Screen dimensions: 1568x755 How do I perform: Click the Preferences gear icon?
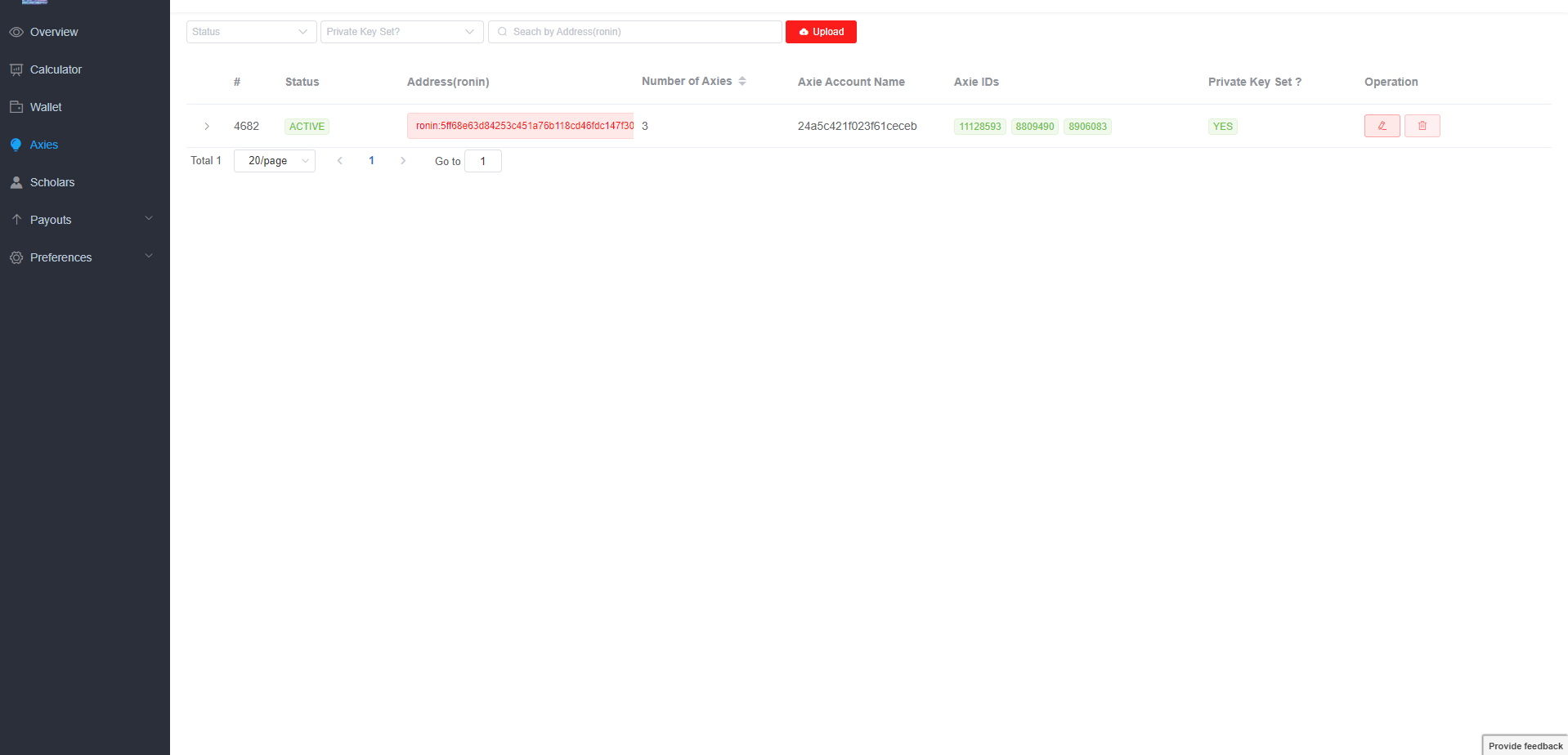pyautogui.click(x=16, y=257)
